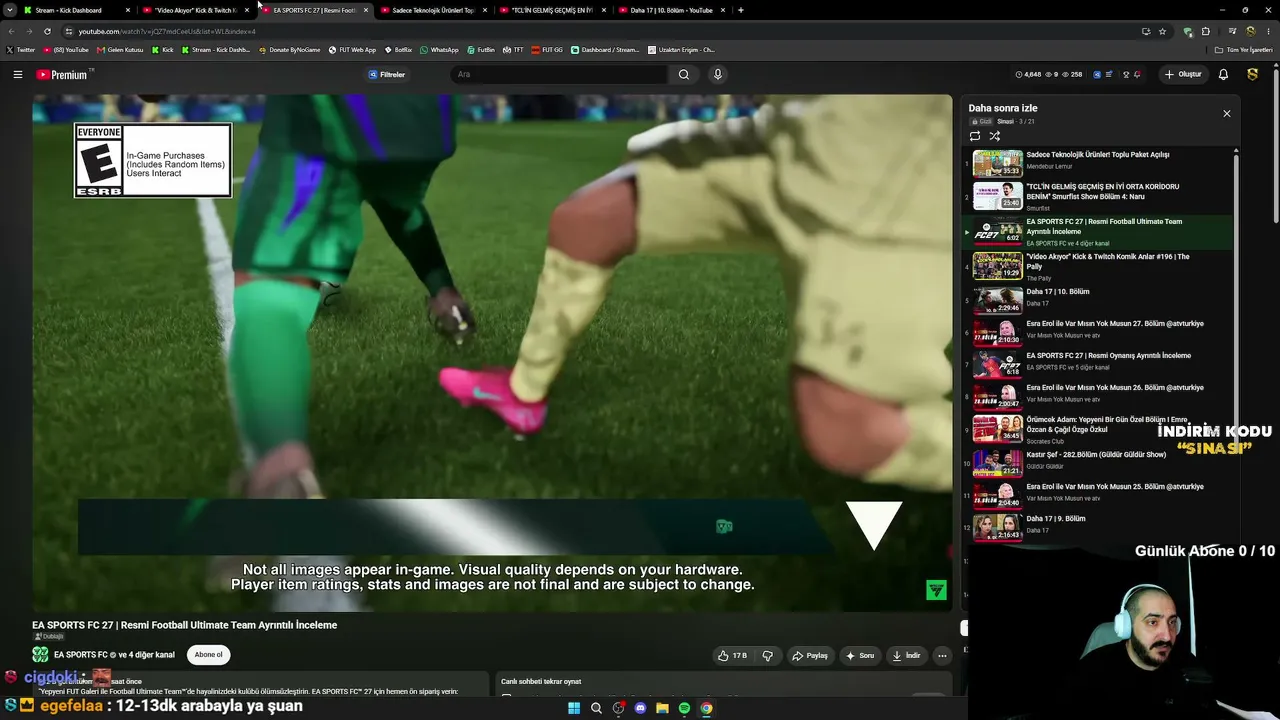The image size is (1280, 720).
Task: Switch to Daha 17 | 10. Bölüm tab
Action: click(x=671, y=10)
